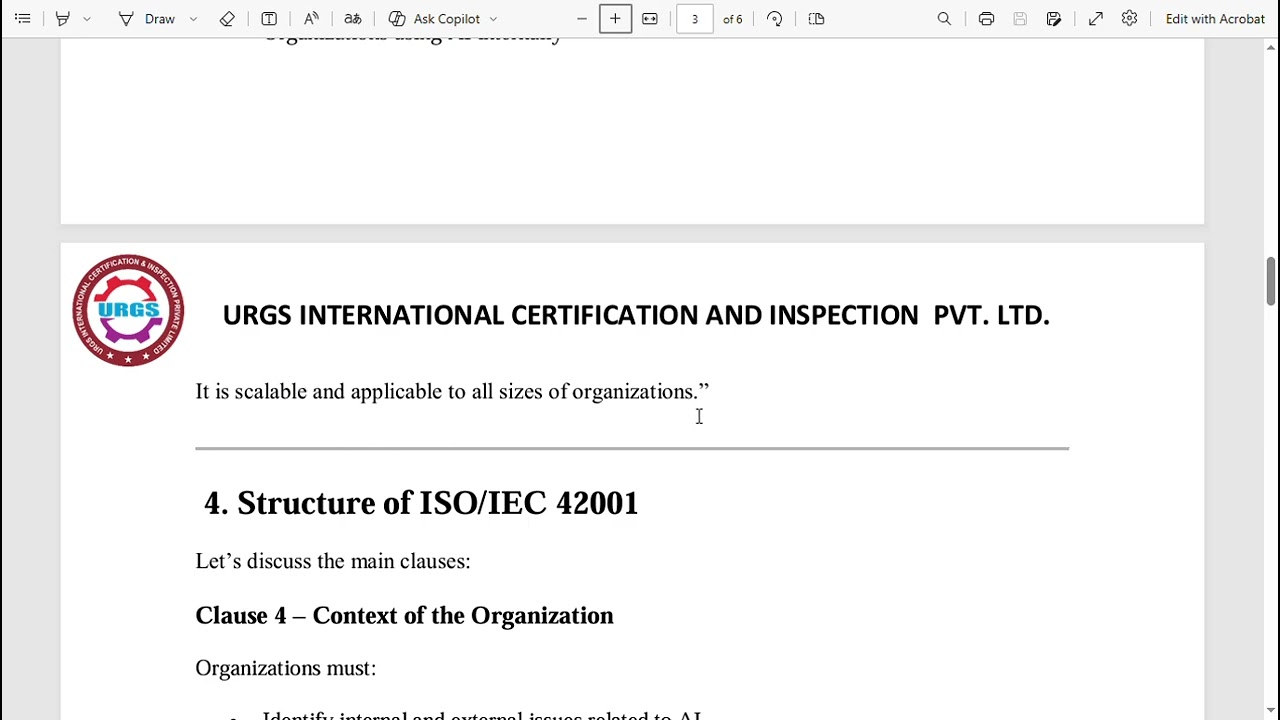Switch page view layout
Viewport: 1280px width, 720px height.
click(x=816, y=19)
